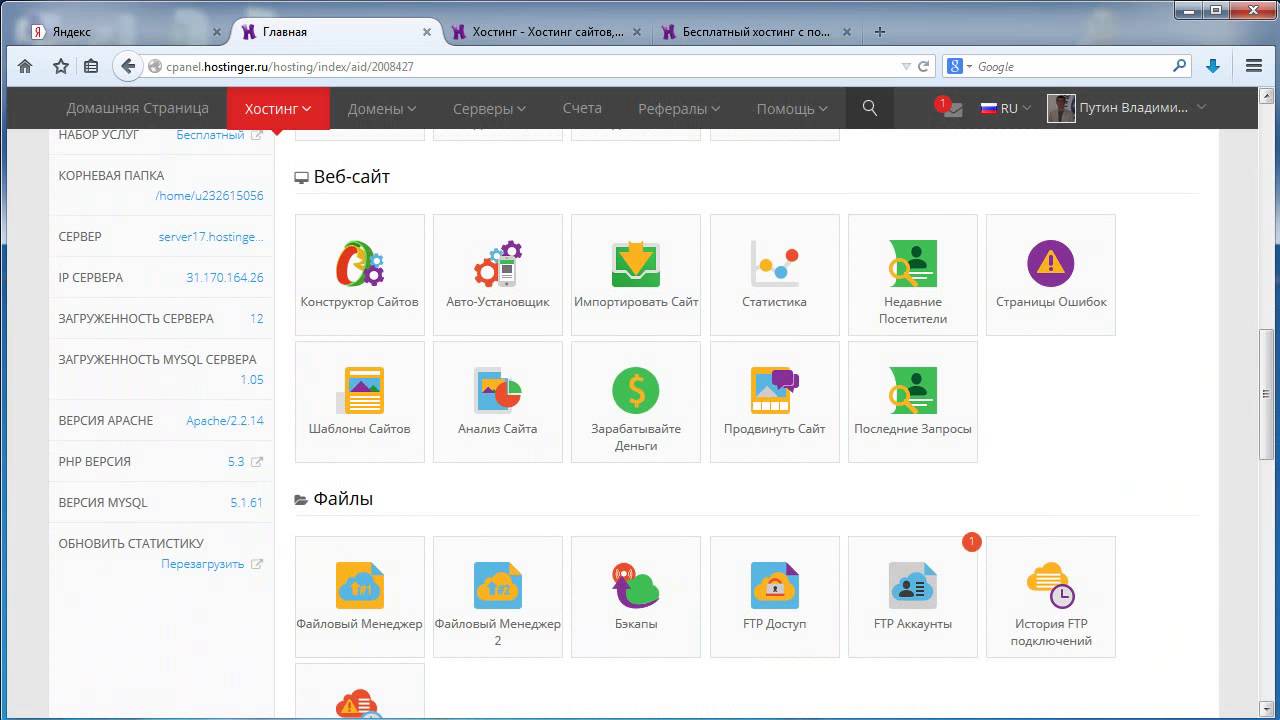Click MySQL version 5.1.61 value
Image resolution: width=1280 pixels, height=720 pixels.
(247, 503)
